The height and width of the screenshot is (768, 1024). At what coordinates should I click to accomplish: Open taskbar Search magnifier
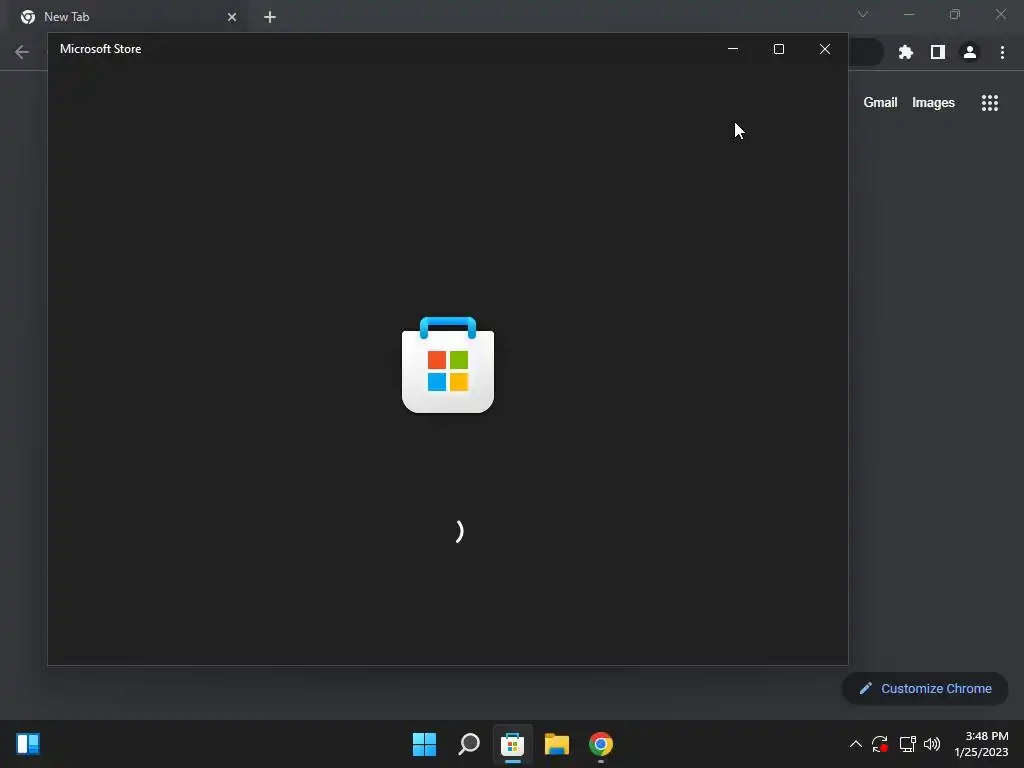469,744
